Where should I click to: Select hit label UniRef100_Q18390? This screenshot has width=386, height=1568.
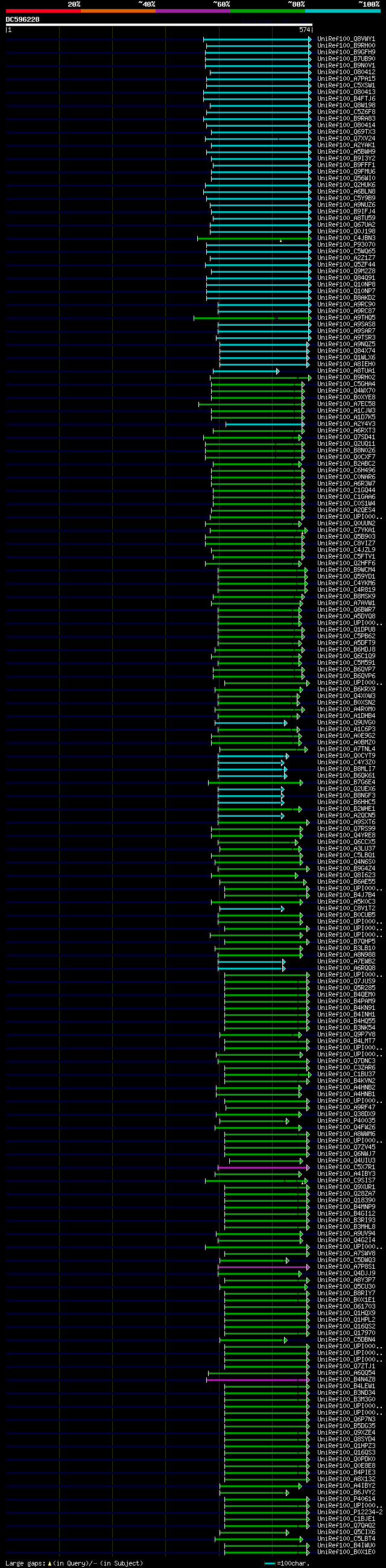[346, 1201]
